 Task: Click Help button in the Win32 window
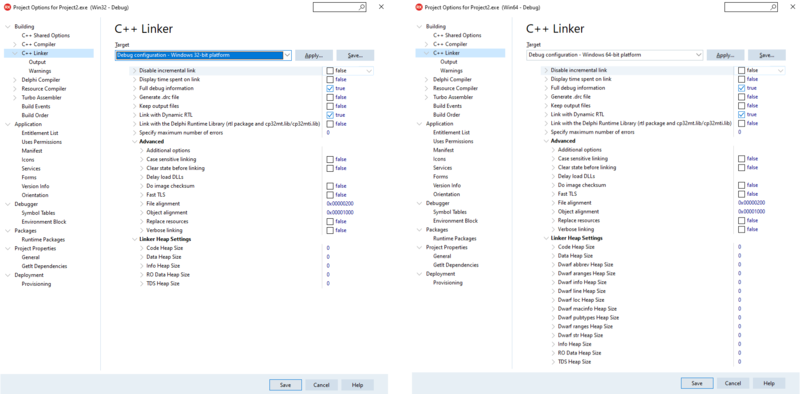pyautogui.click(x=357, y=385)
